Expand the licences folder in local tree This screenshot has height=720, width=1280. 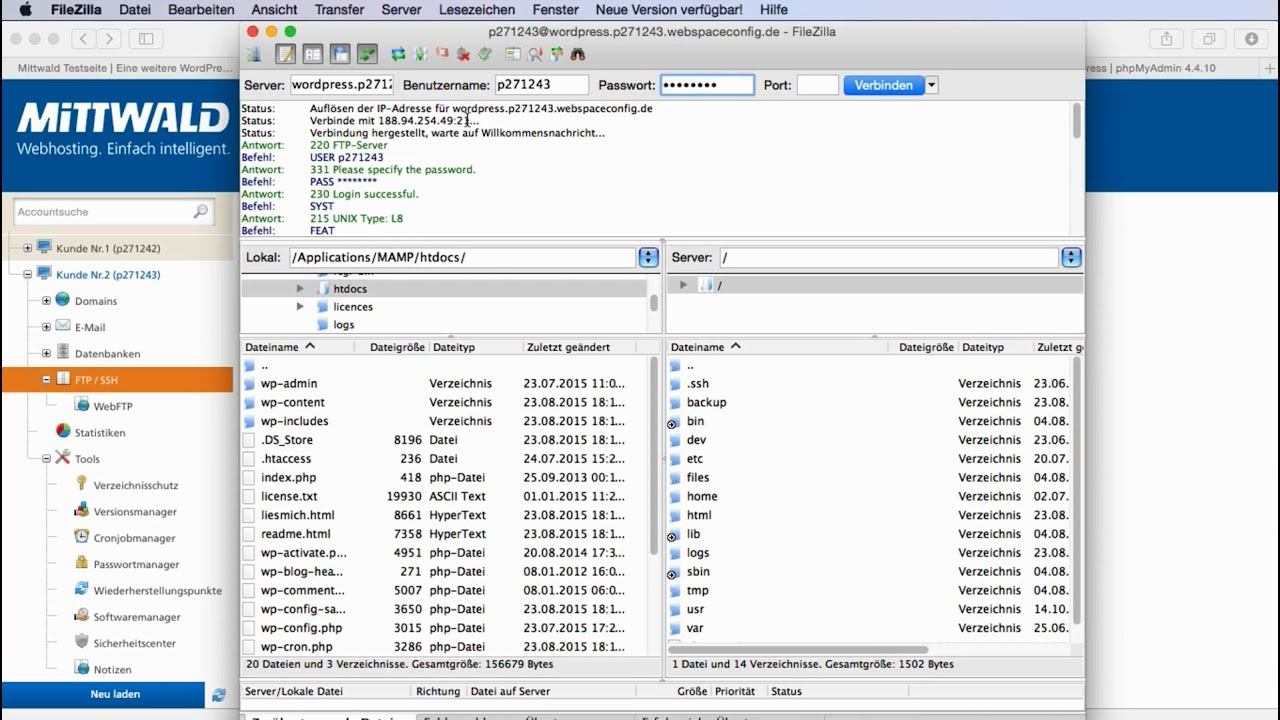[x=300, y=306]
